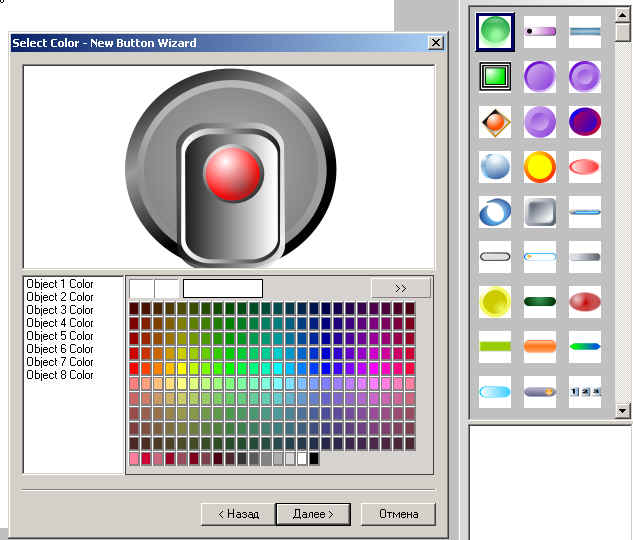Click the Далее next button
The width and height of the screenshot is (633, 540).
[313, 514]
